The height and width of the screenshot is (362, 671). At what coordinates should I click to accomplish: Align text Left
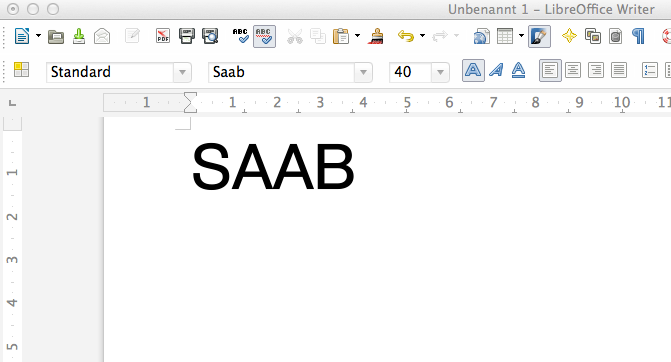(550, 70)
